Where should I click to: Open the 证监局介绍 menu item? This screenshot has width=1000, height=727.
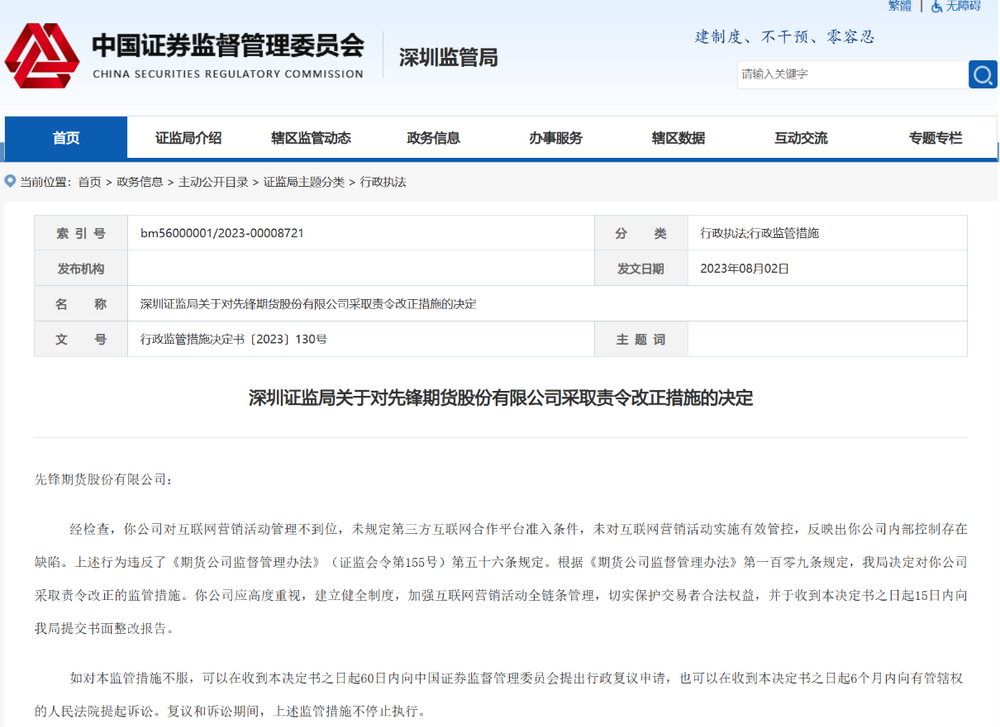pyautogui.click(x=188, y=138)
